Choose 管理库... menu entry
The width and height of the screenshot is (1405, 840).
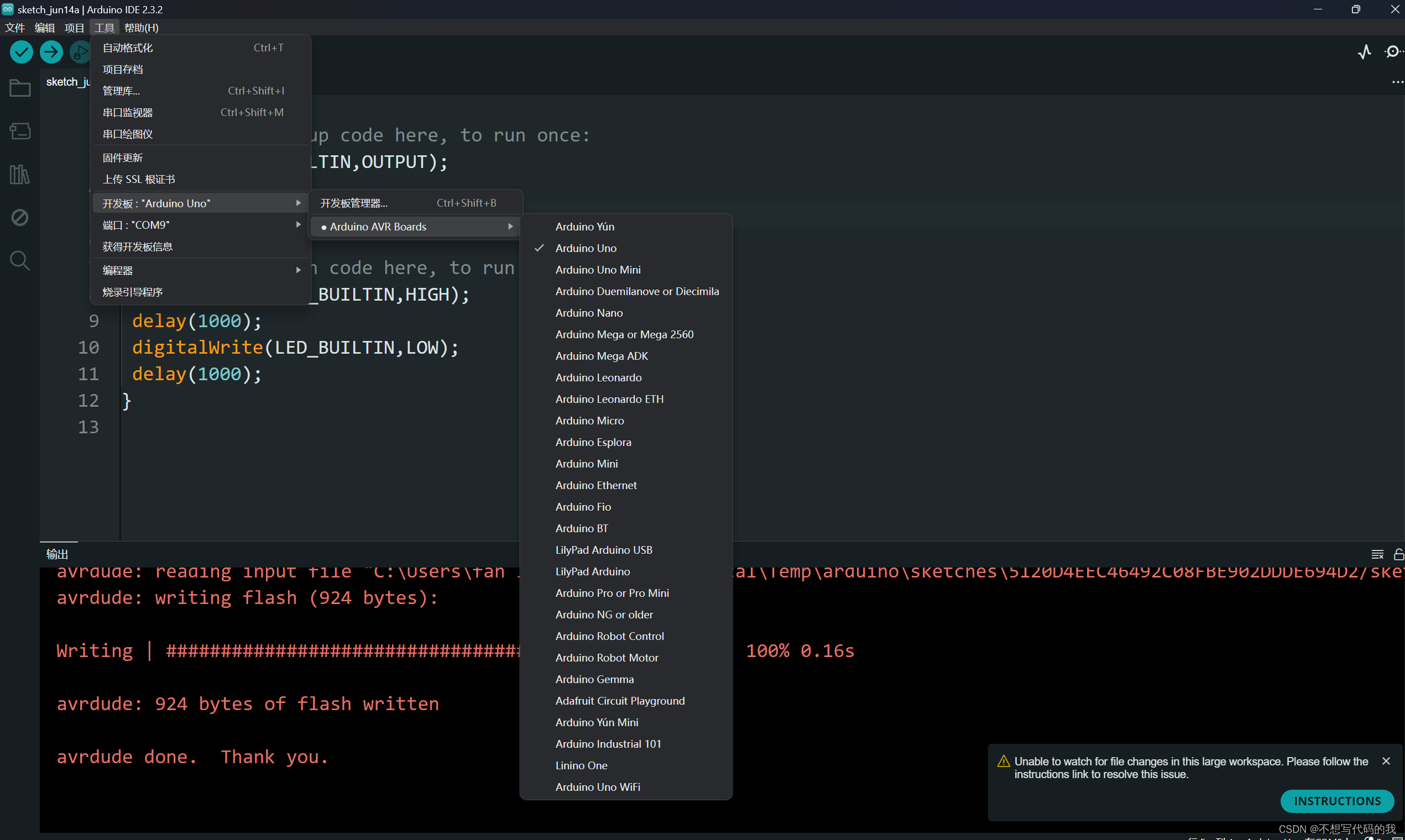click(201, 91)
